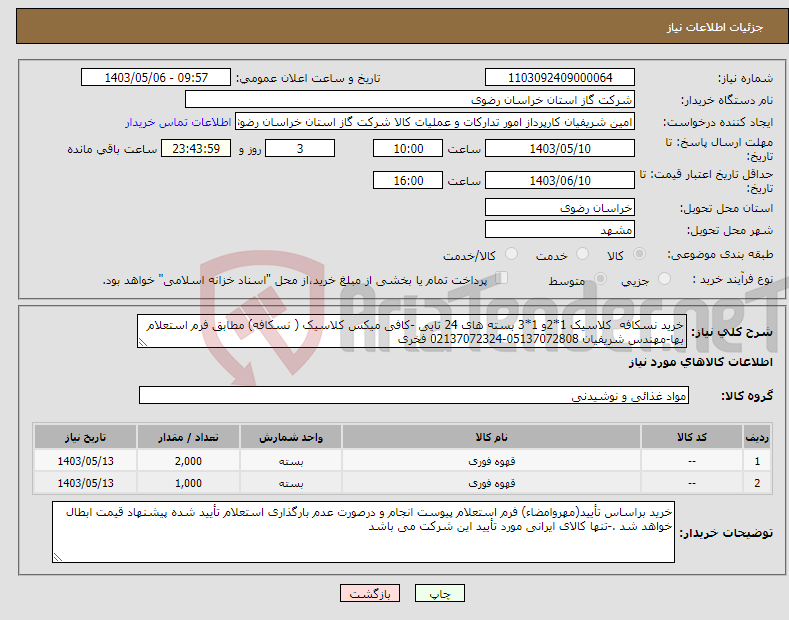Click the goods group field مواد غذائی و نوشیدنی
Viewport: 789px width, 620px height.
click(414, 396)
